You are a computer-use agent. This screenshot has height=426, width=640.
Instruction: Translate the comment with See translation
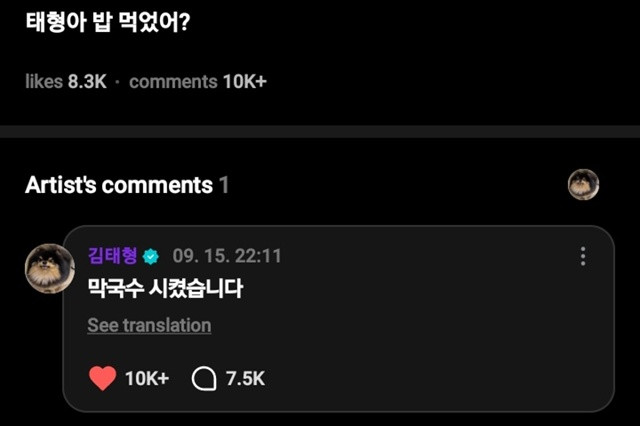(149, 325)
